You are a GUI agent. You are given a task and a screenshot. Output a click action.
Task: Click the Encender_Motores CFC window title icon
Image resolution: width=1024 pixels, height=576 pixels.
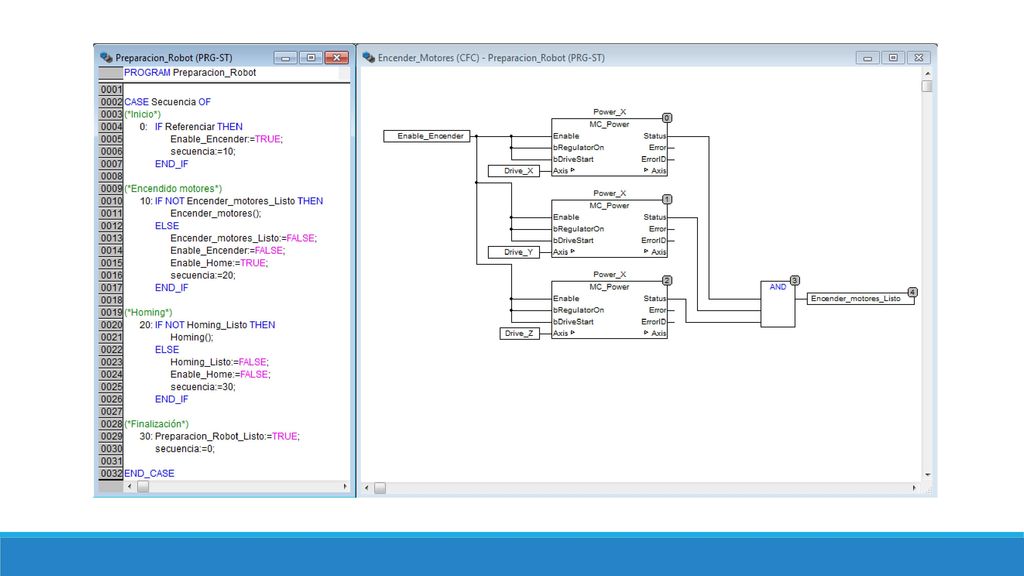[369, 57]
